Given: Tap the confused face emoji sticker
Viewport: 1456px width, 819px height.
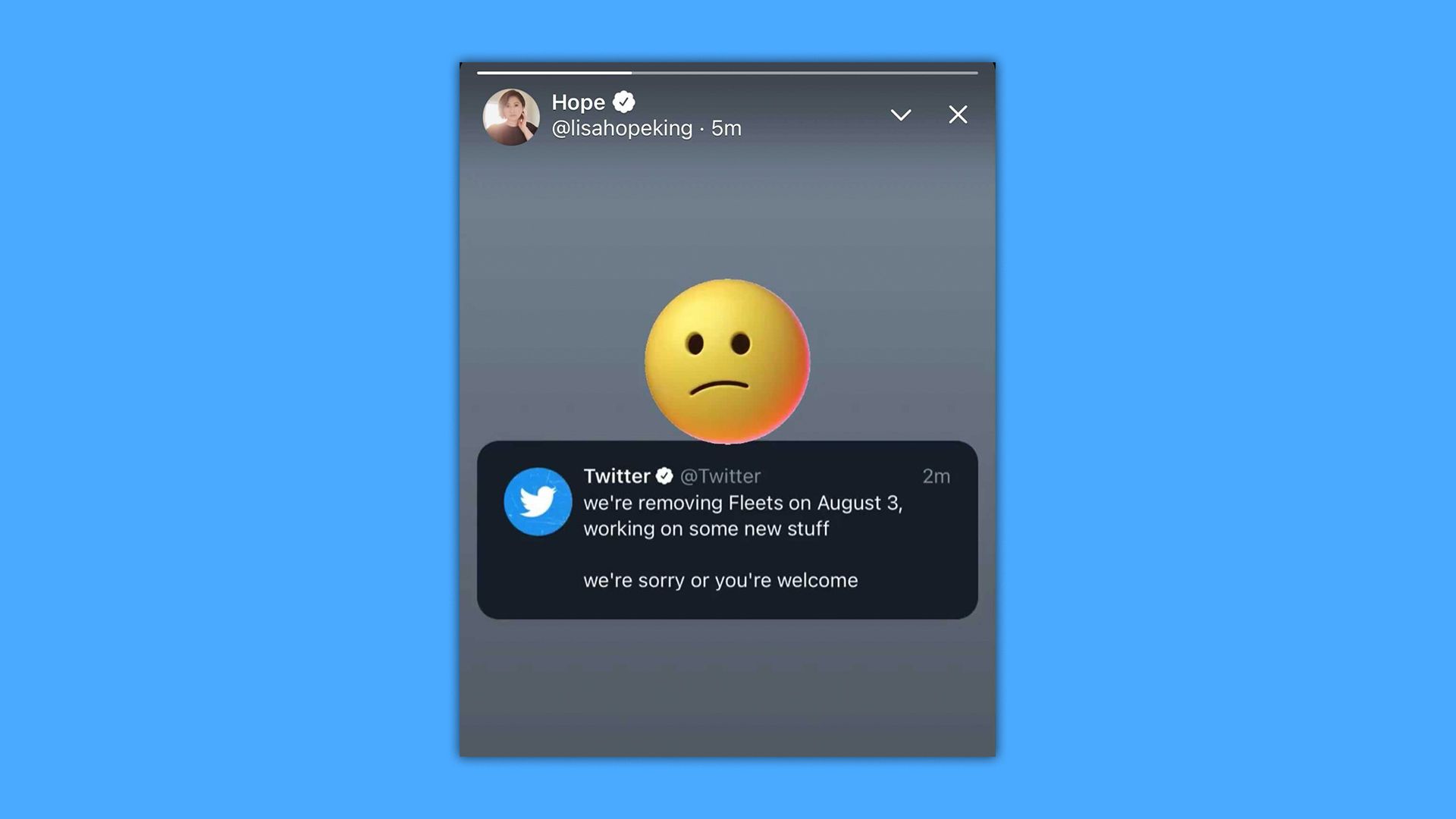Looking at the screenshot, I should 727,361.
